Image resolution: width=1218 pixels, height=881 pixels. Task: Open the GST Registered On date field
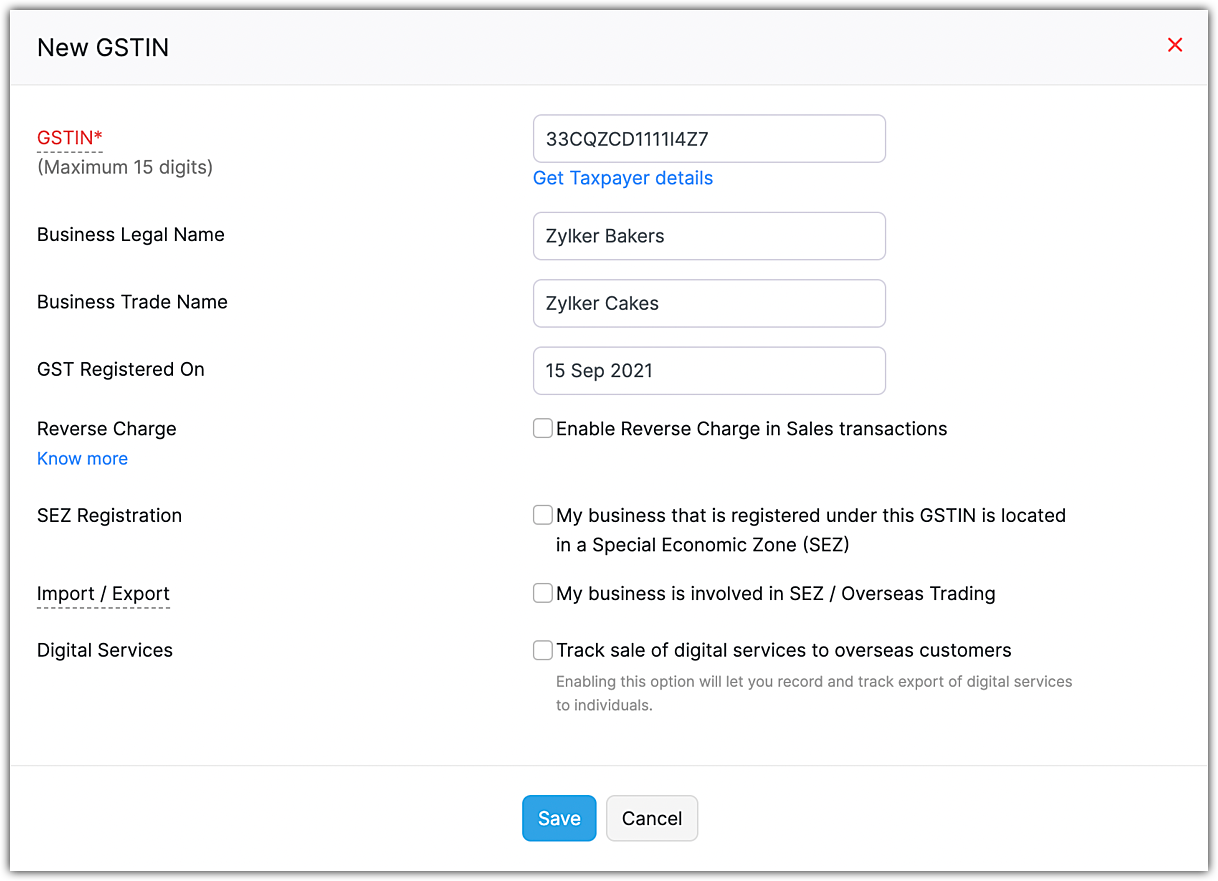tap(709, 371)
